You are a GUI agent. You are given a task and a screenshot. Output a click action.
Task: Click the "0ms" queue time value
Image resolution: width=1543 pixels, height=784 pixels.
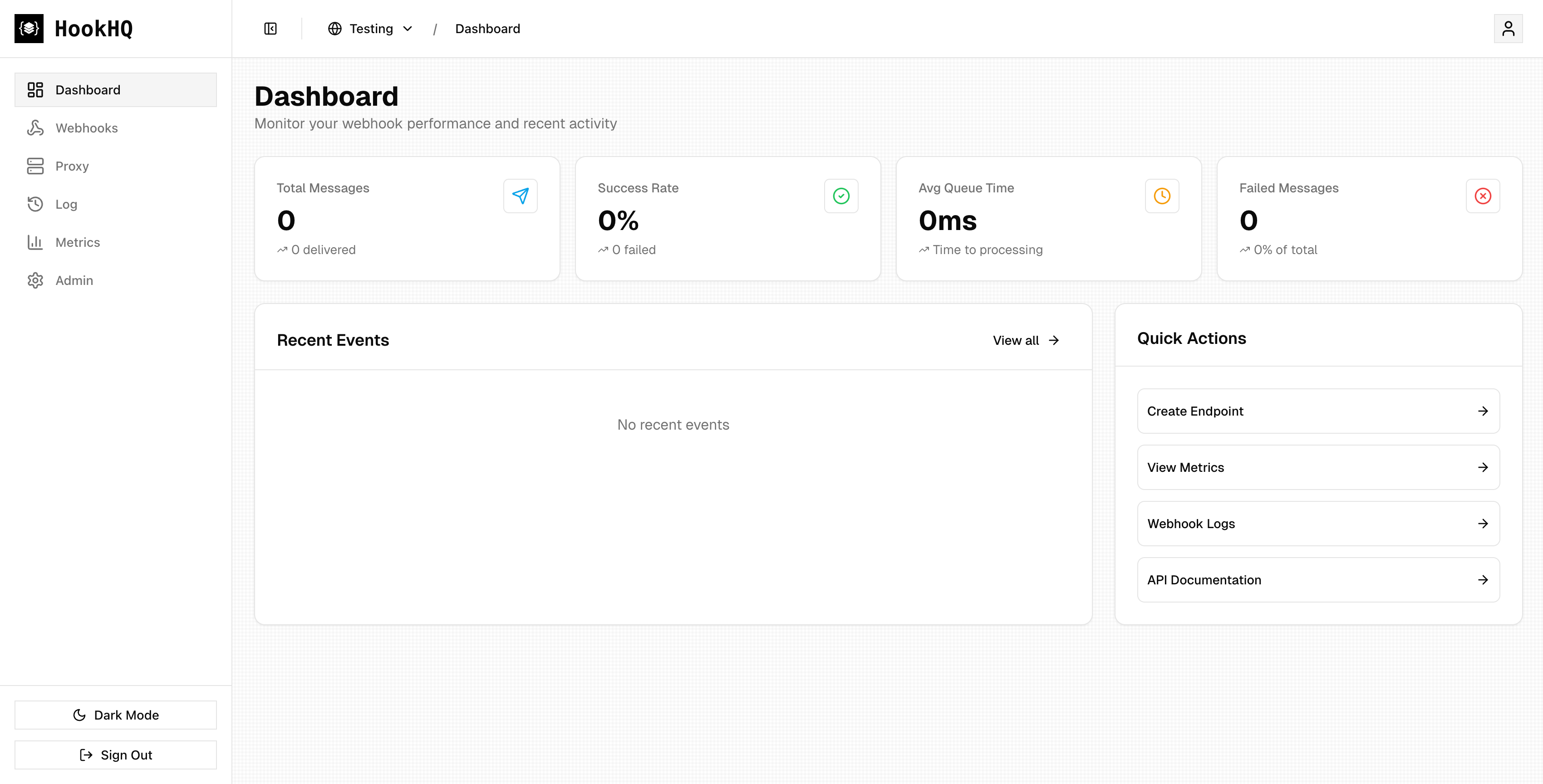[948, 220]
